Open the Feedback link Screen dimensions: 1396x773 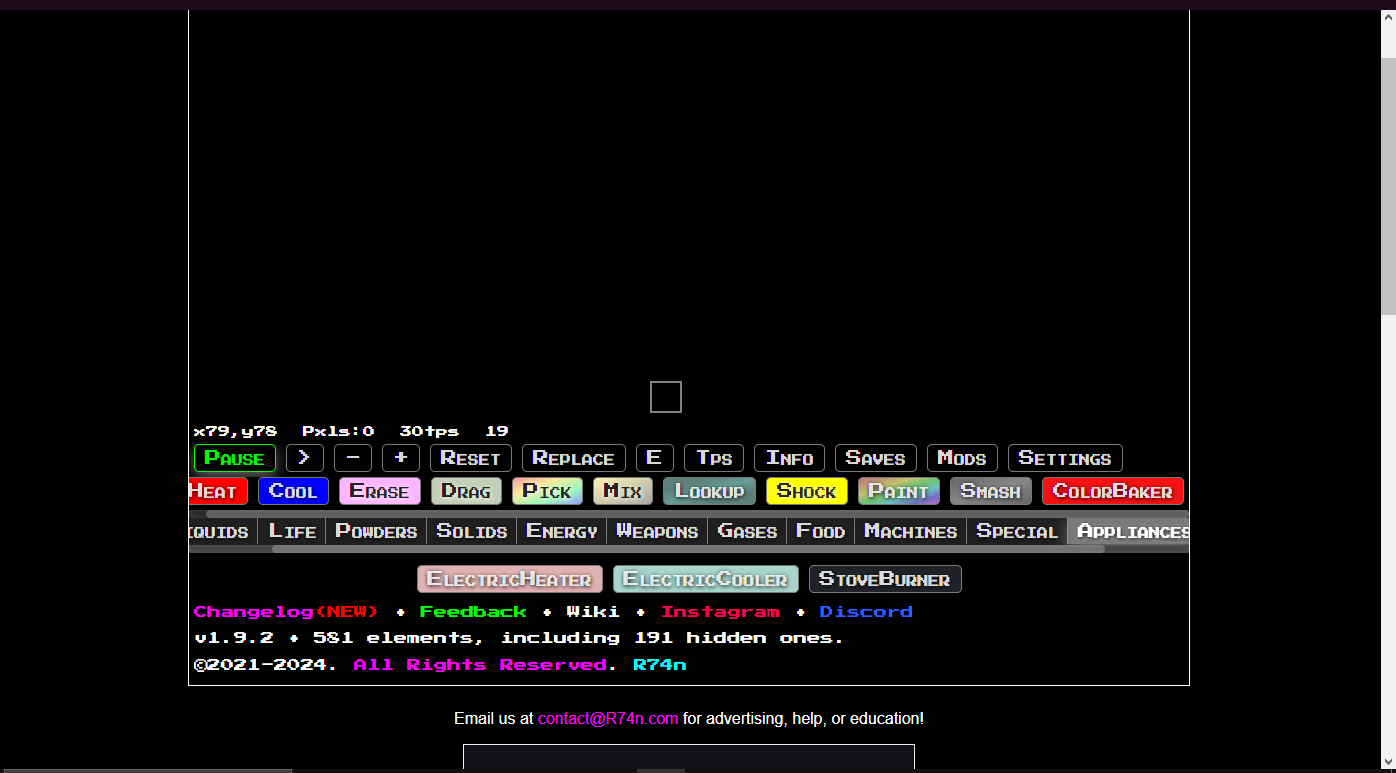[473, 611]
